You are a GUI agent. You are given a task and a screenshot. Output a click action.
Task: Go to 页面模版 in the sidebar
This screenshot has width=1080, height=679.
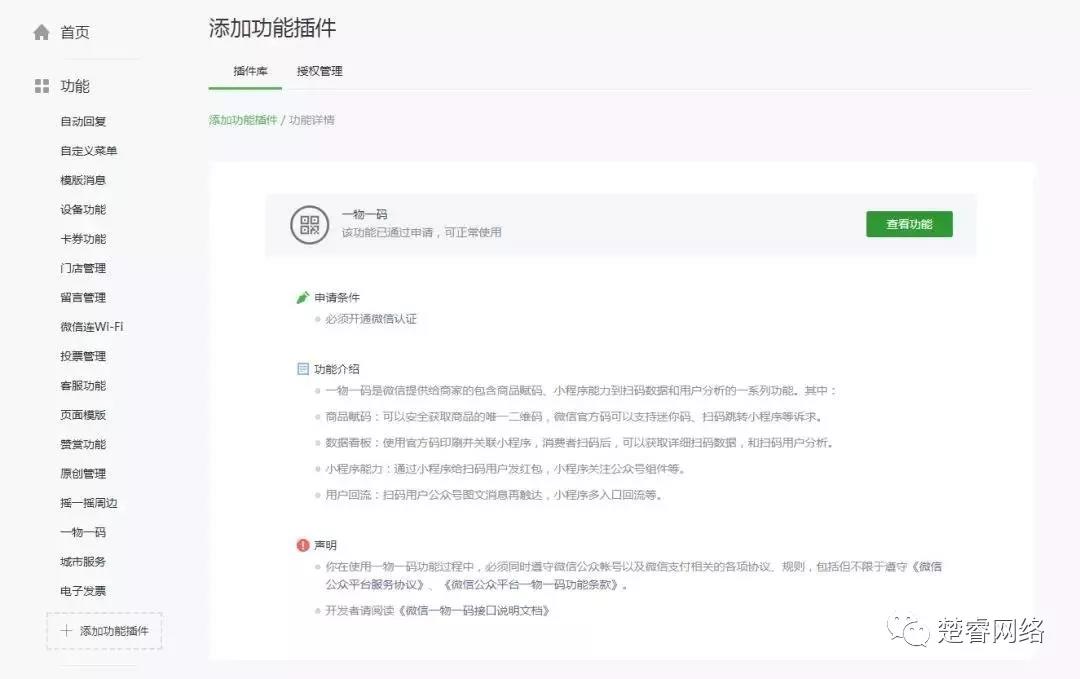coord(83,415)
